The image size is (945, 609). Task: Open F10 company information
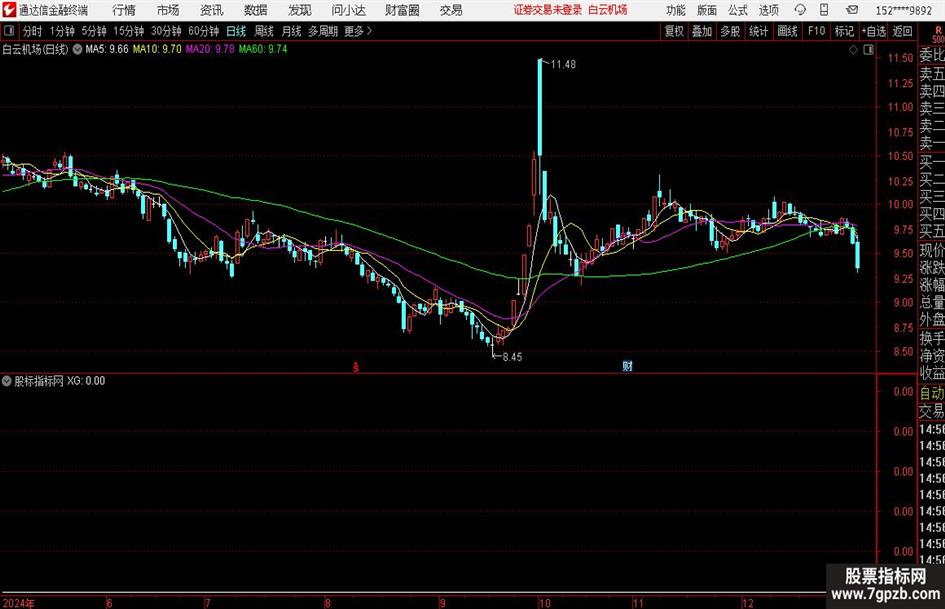click(817, 31)
